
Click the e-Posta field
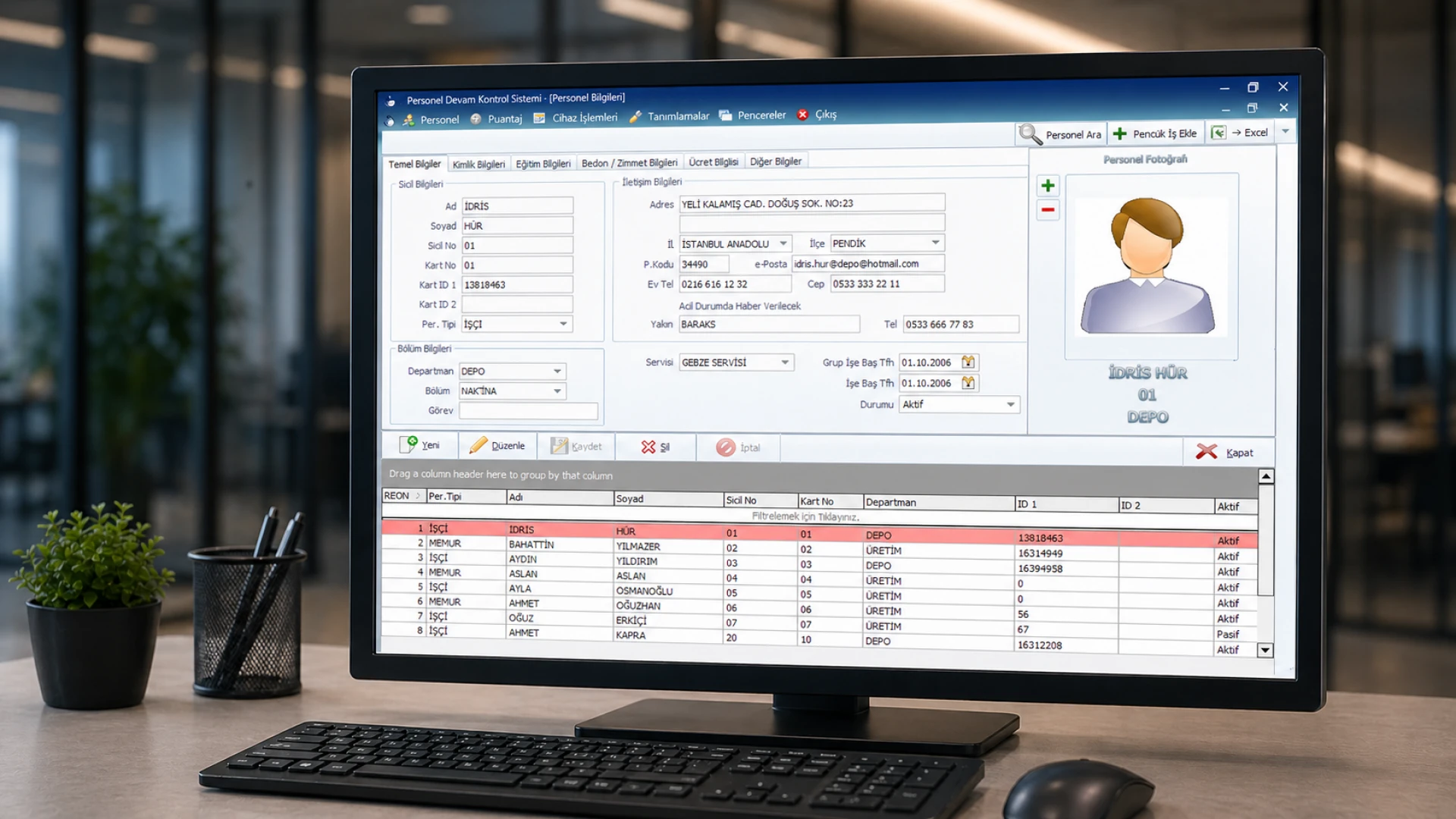(868, 264)
